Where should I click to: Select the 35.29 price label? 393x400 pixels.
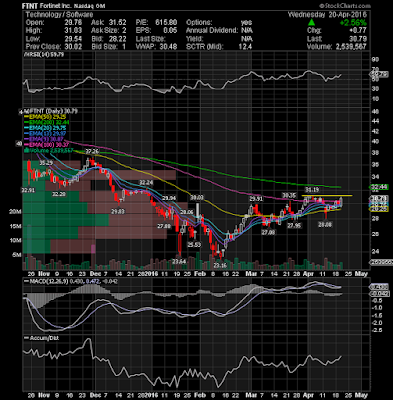point(46,163)
